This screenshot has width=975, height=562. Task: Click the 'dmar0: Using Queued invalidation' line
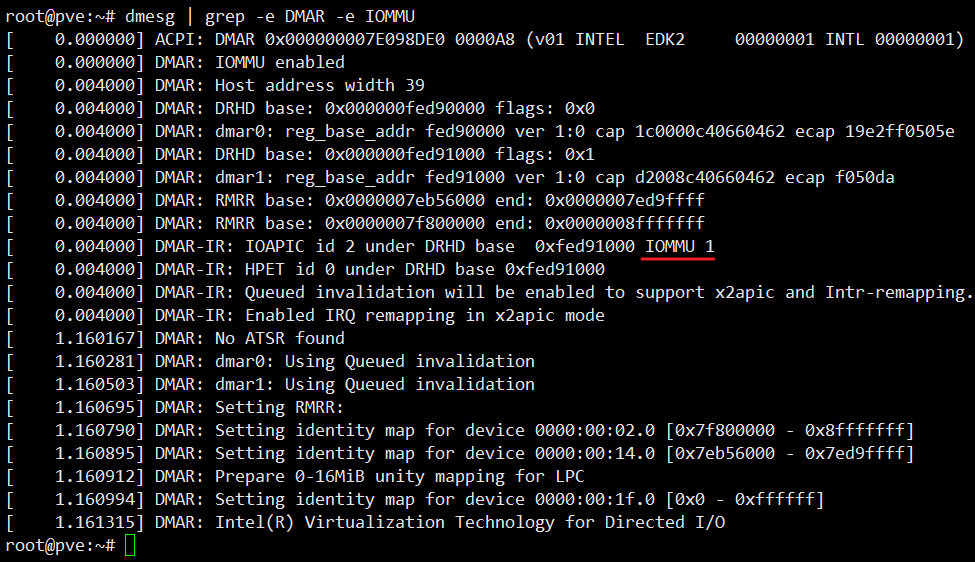click(x=344, y=361)
